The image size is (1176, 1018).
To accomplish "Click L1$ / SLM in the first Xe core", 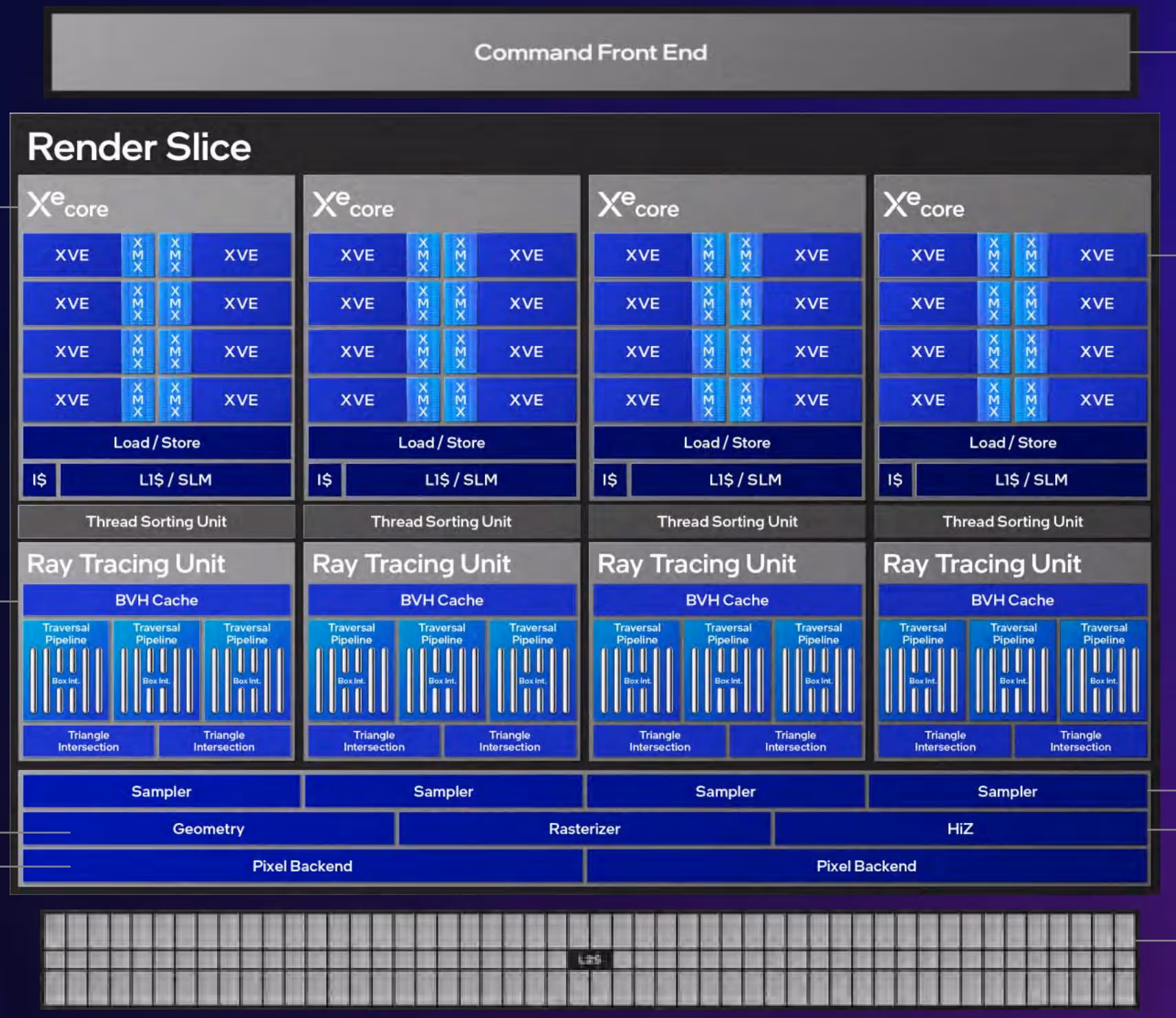I will point(175,479).
